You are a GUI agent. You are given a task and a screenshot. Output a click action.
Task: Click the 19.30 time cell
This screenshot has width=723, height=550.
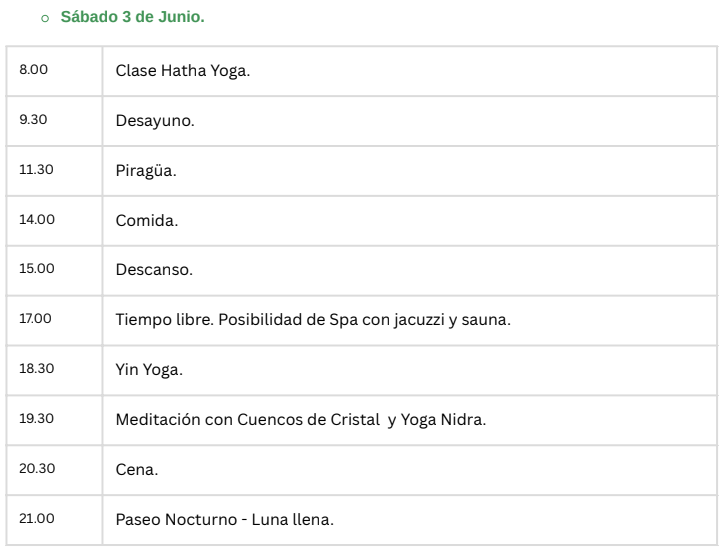[54, 420]
